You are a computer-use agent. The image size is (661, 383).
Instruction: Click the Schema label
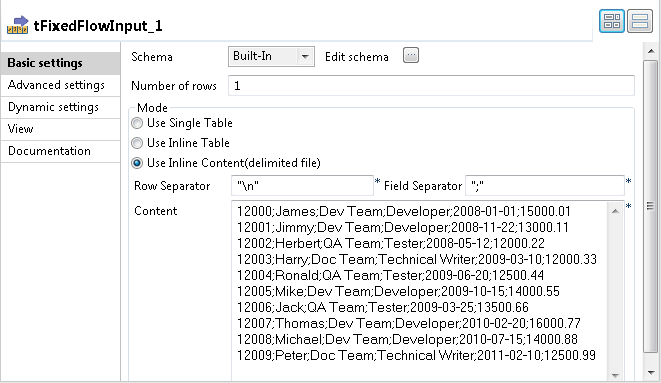[152, 57]
